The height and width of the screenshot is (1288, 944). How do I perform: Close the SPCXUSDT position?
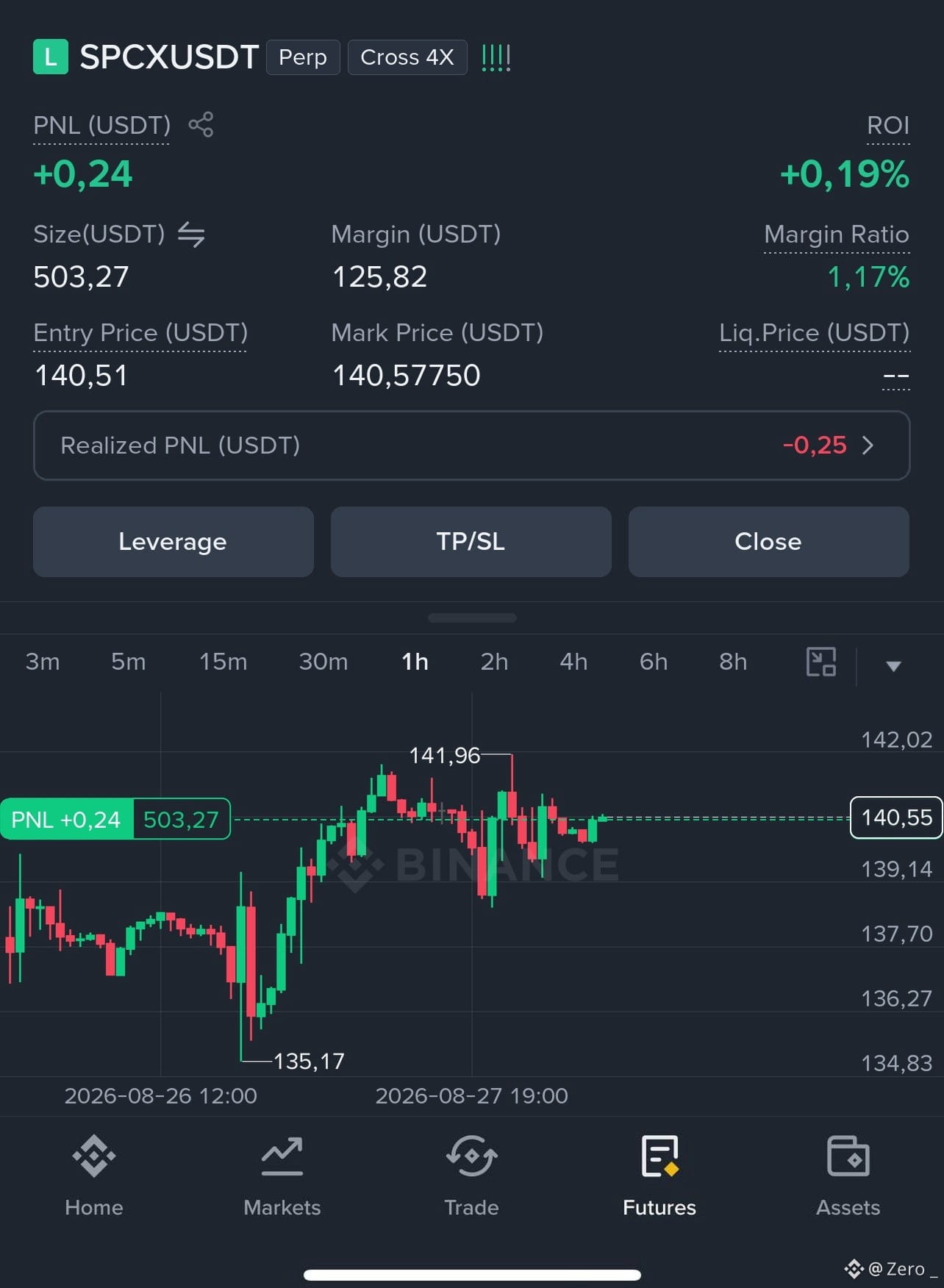point(769,542)
